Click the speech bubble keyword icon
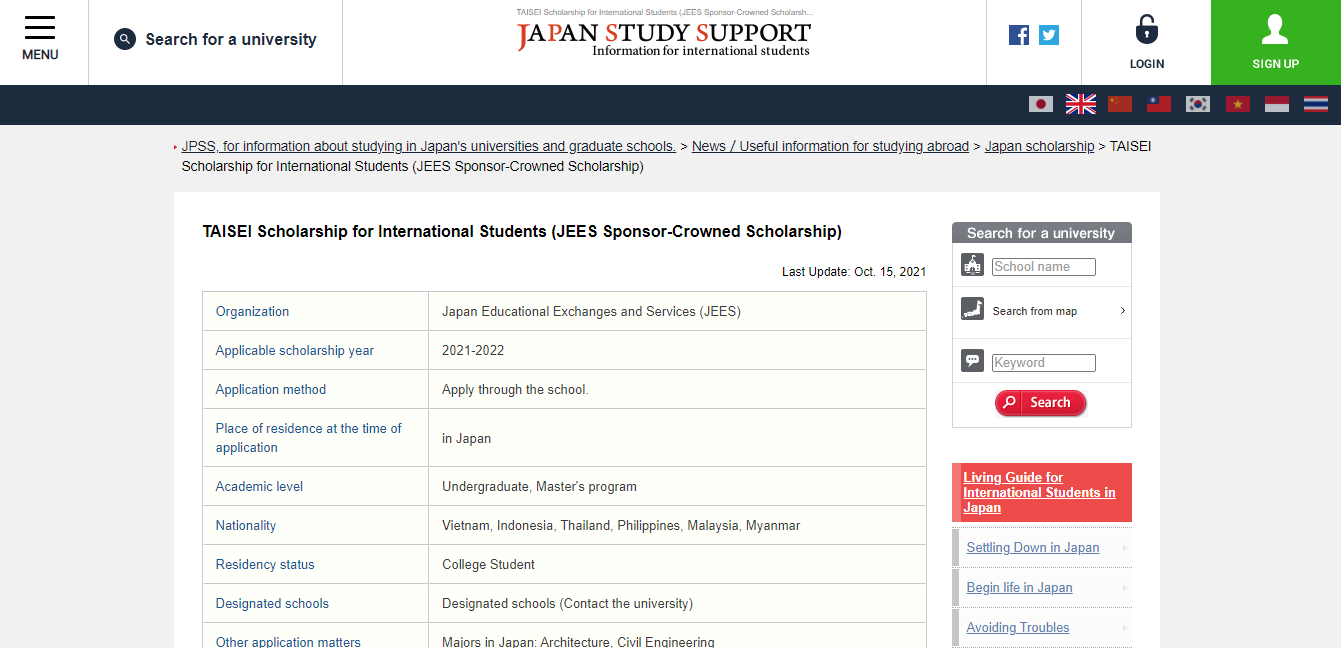Screen dimensions: 1341x648 (x=972, y=361)
